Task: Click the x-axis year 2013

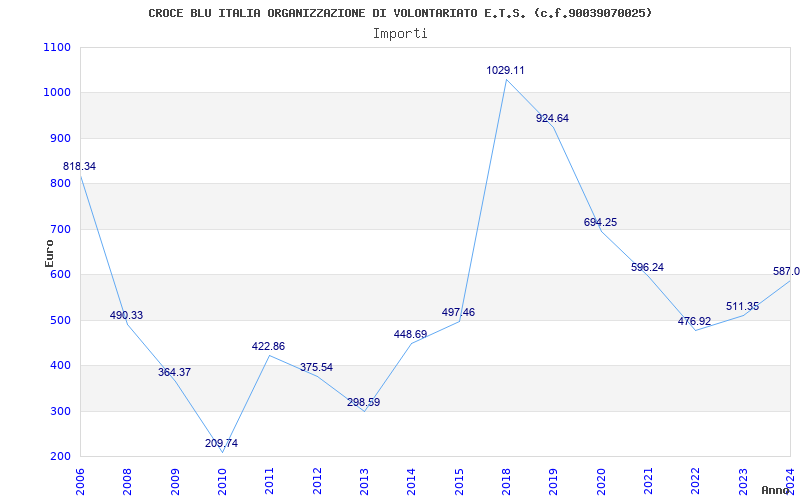Action: coord(364,482)
